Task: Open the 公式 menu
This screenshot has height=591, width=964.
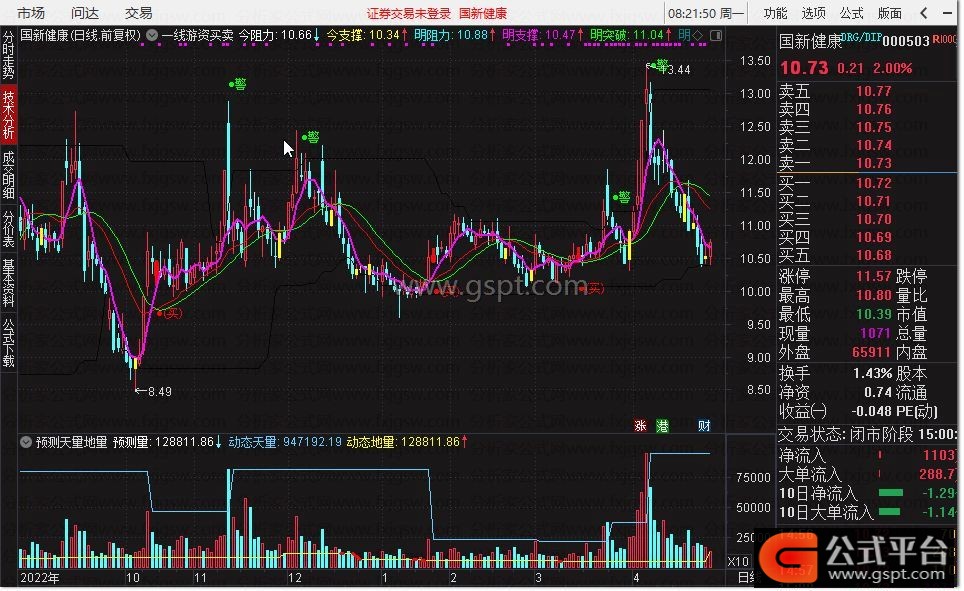Action: tap(851, 13)
